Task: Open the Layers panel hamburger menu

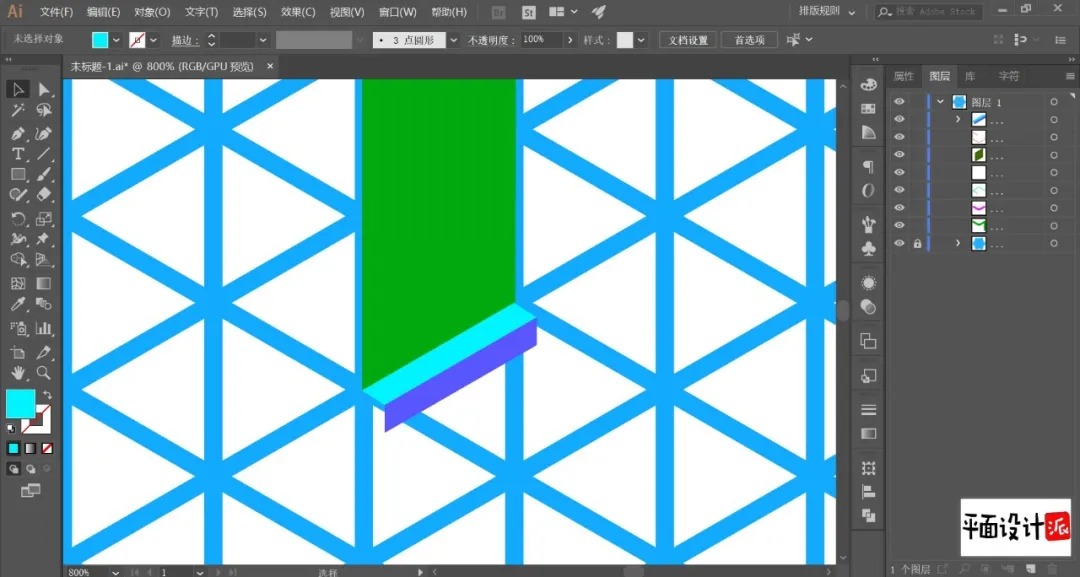Action: click(x=1070, y=76)
